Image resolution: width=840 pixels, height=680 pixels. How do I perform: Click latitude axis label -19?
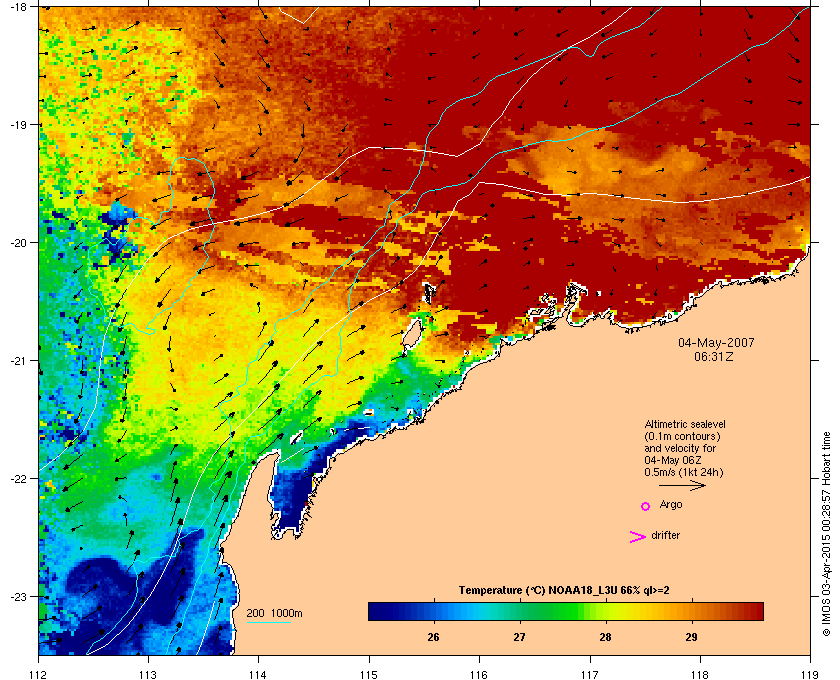coord(18,125)
